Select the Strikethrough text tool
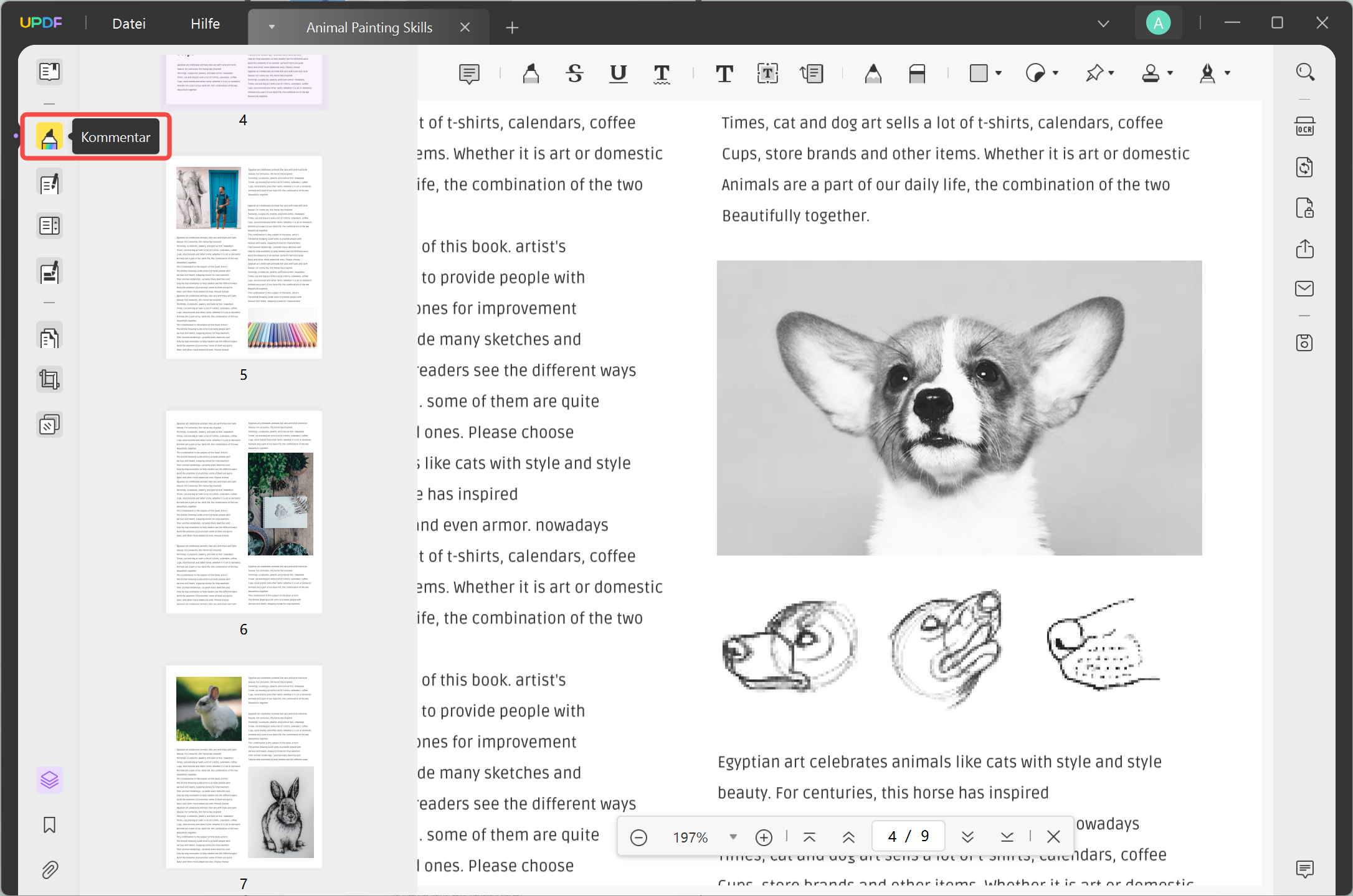1353x896 pixels. click(574, 73)
